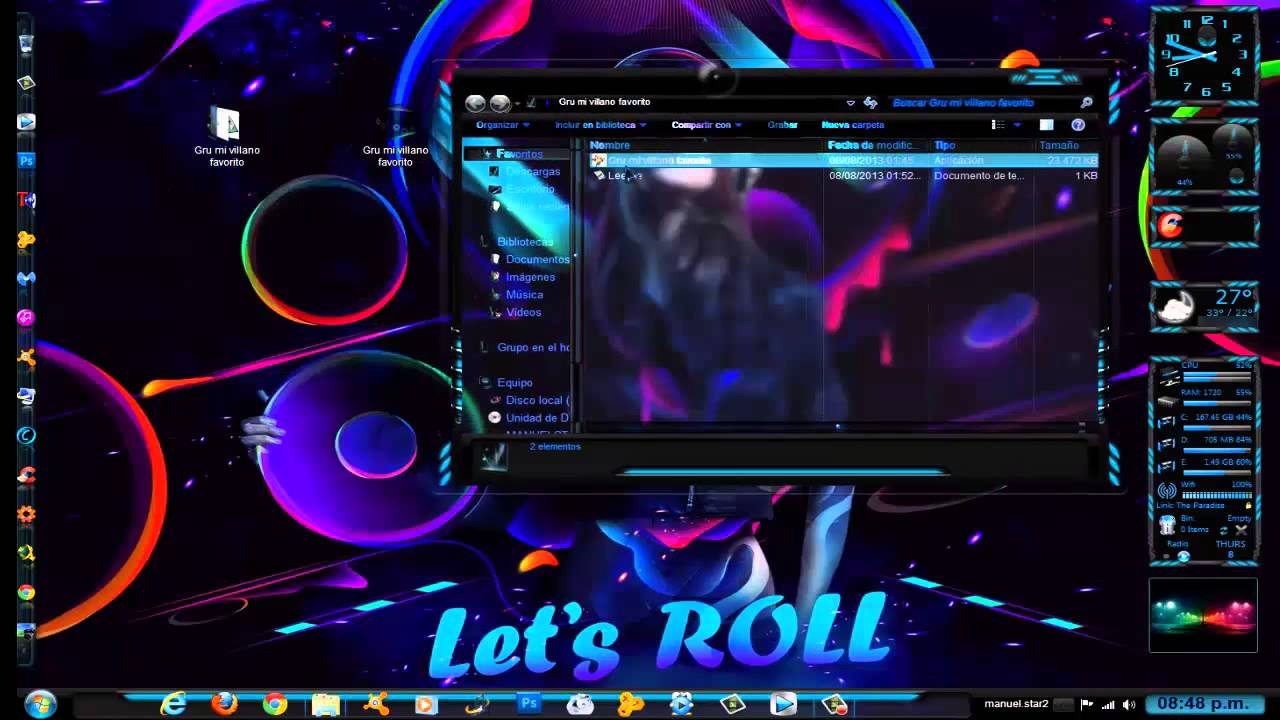Click the Windows Start orb
Screen dimensions: 1280x720
click(x=40, y=704)
